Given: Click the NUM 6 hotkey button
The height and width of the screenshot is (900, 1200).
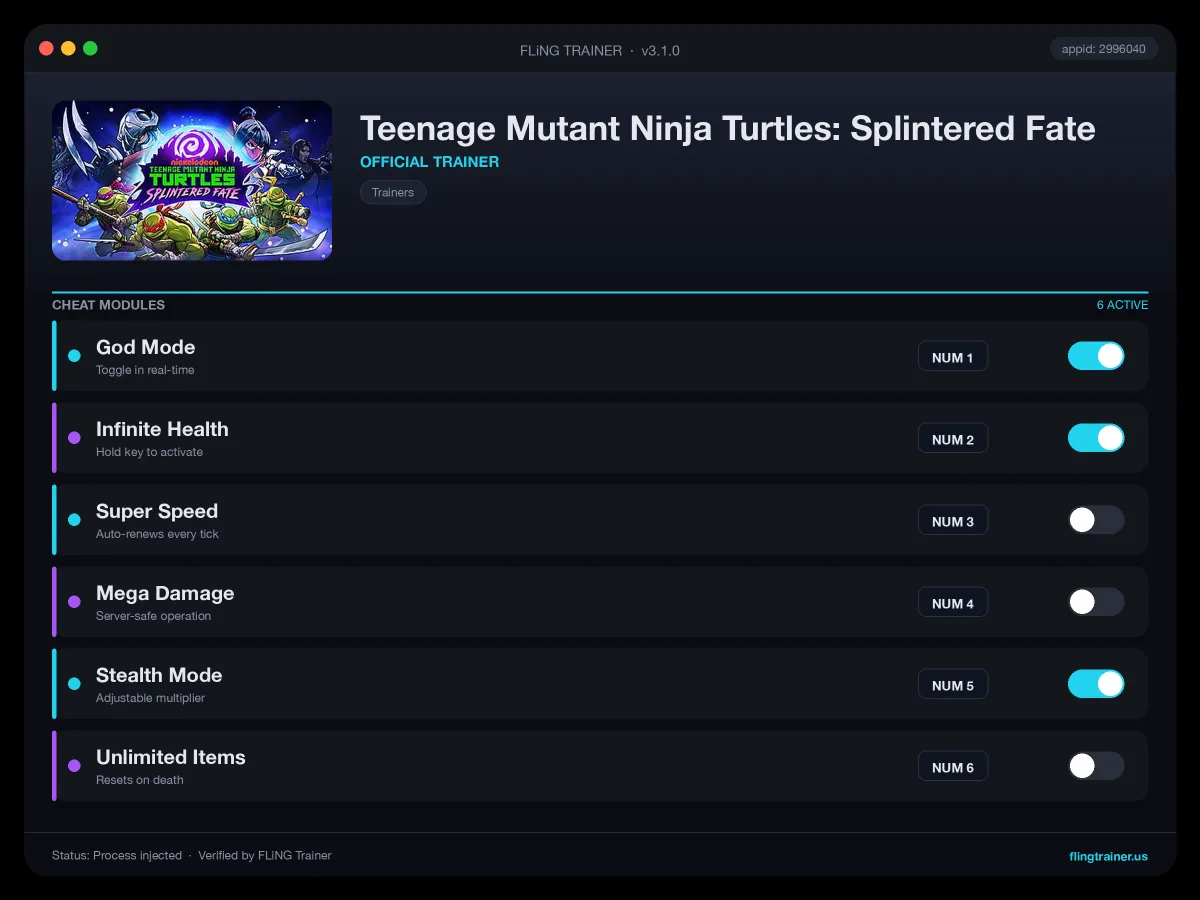Looking at the screenshot, I should point(953,767).
